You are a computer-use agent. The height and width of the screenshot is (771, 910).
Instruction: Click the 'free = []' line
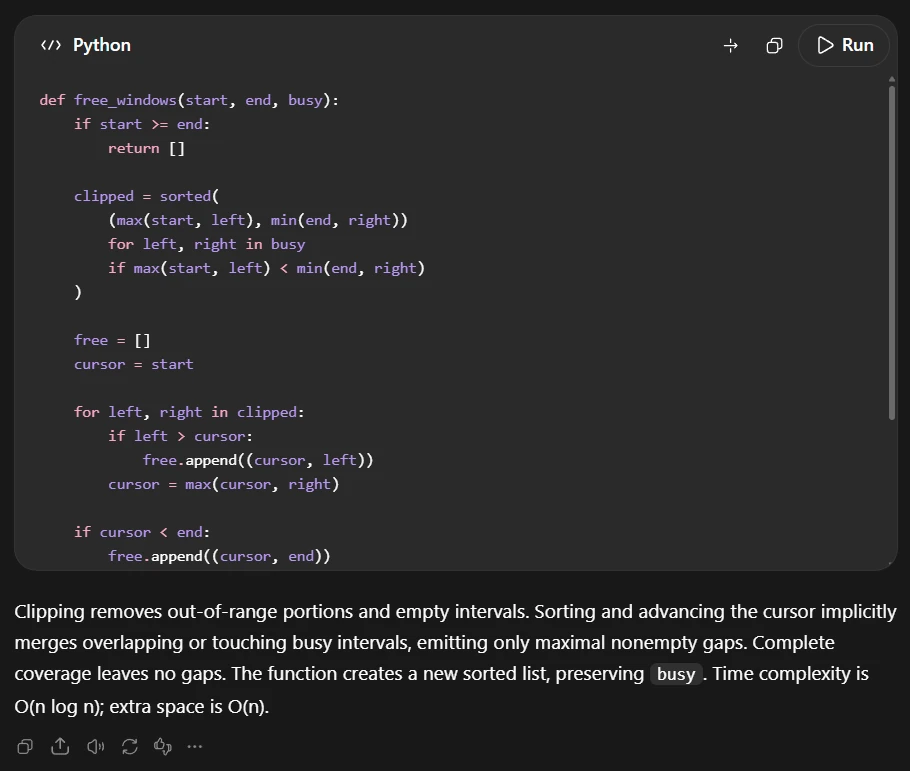pos(112,340)
